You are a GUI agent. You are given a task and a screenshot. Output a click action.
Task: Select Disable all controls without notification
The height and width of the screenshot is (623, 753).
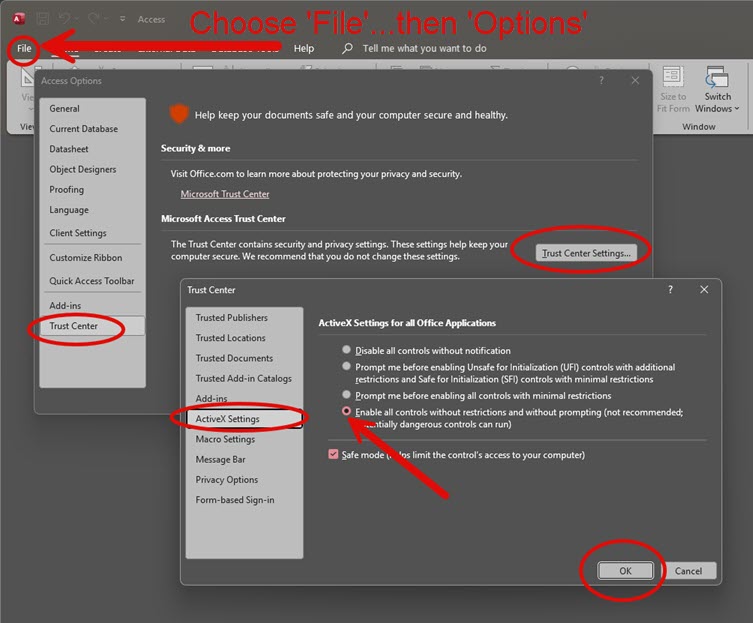(x=347, y=351)
